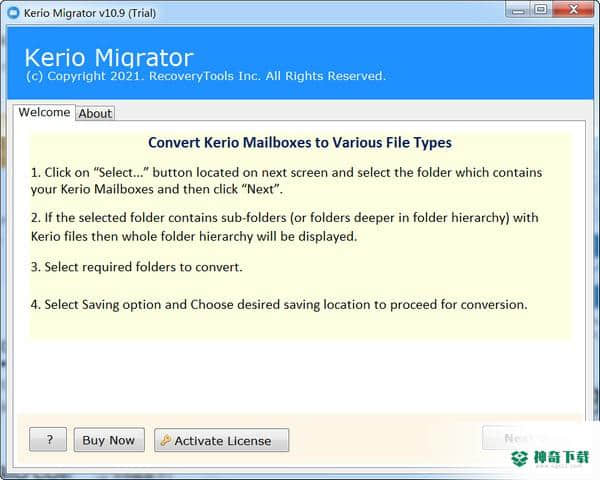
Task: Click the "Kerio Migrator" banner title
Action: pos(109,58)
